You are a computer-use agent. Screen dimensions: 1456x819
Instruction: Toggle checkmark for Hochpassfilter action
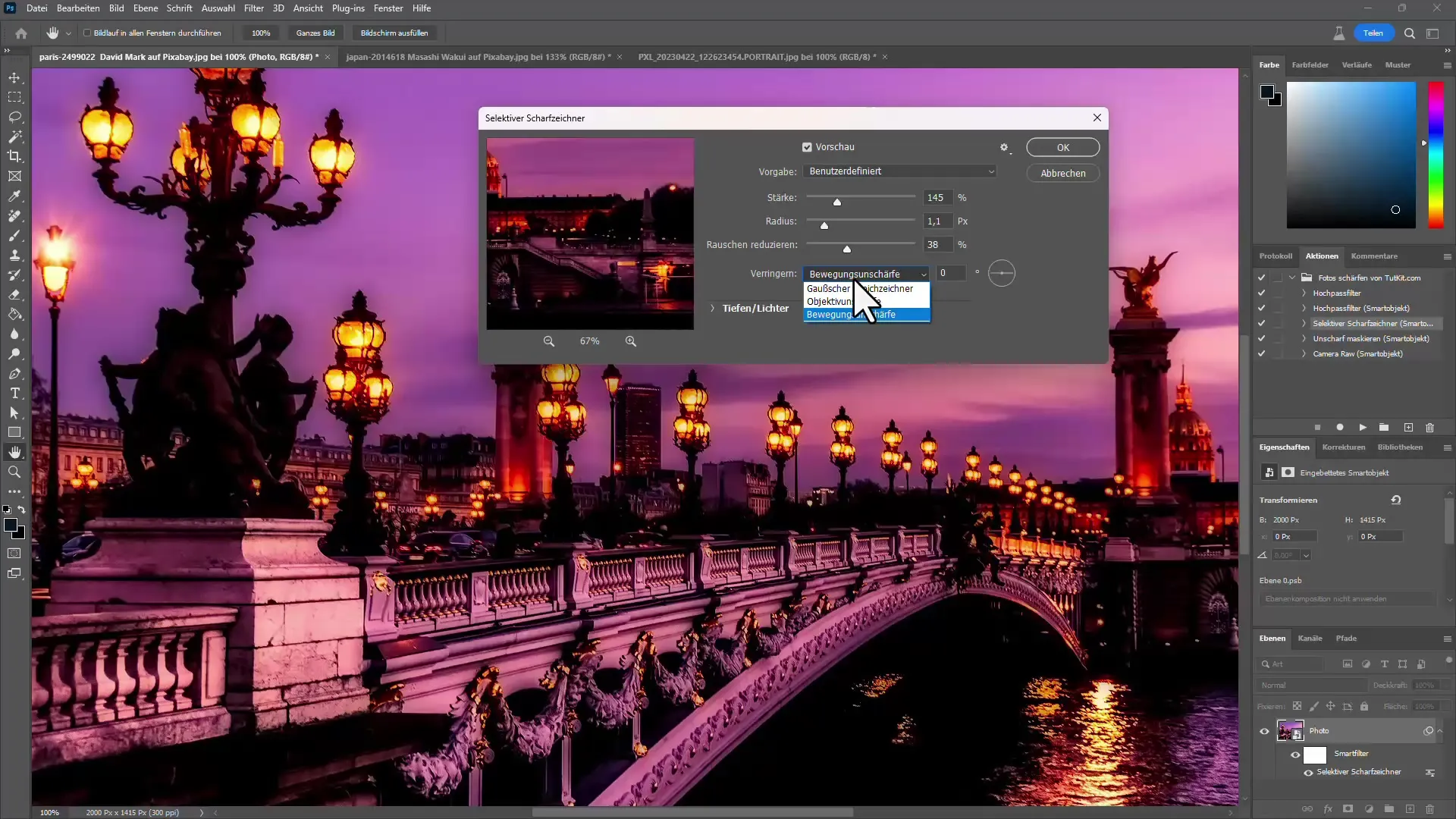(x=1261, y=293)
